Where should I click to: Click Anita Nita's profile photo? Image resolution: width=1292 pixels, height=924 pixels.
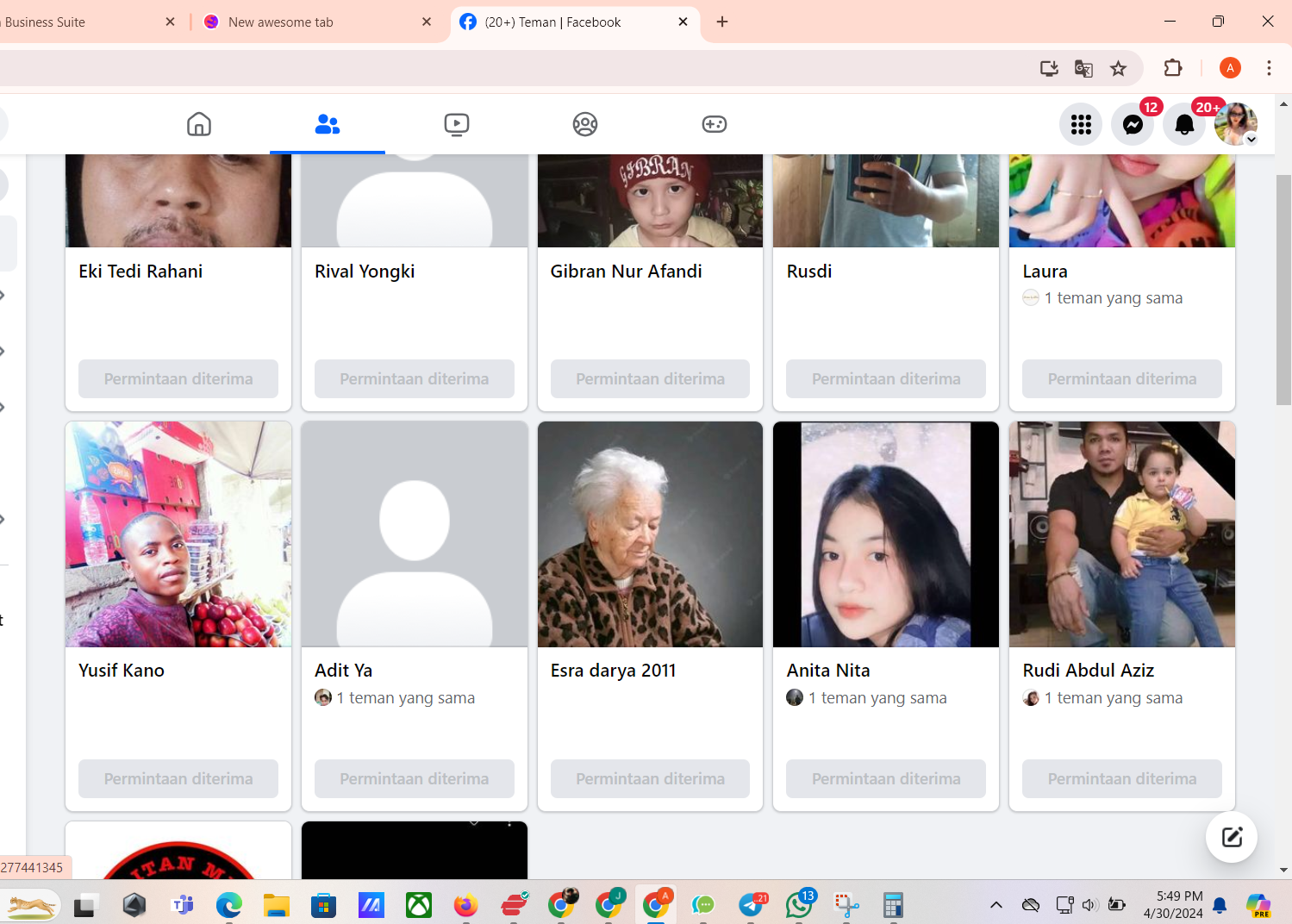tap(886, 534)
